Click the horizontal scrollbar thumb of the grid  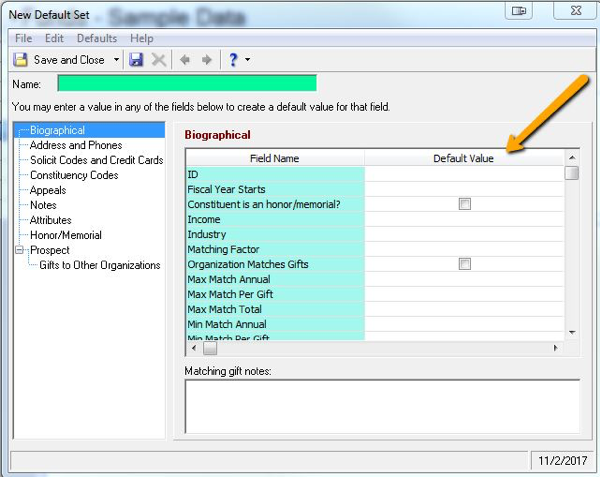click(210, 348)
